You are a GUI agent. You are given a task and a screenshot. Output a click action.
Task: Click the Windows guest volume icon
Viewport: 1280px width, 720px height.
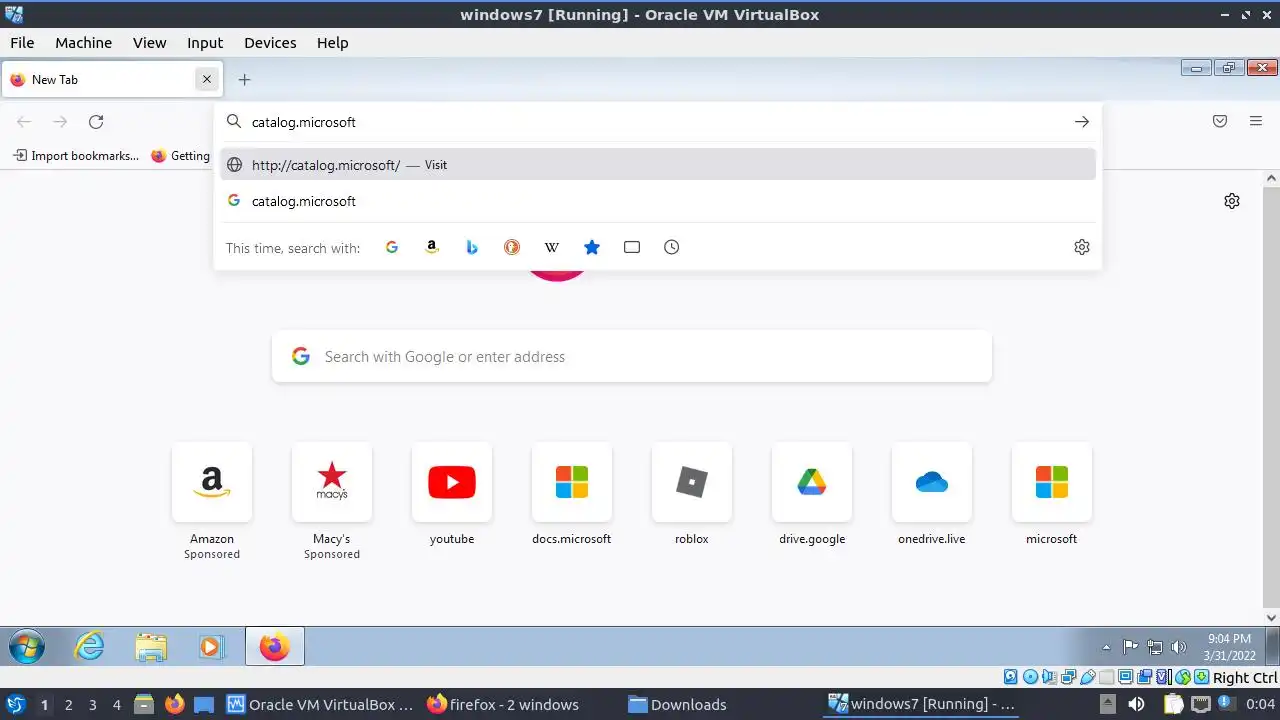(1178, 647)
